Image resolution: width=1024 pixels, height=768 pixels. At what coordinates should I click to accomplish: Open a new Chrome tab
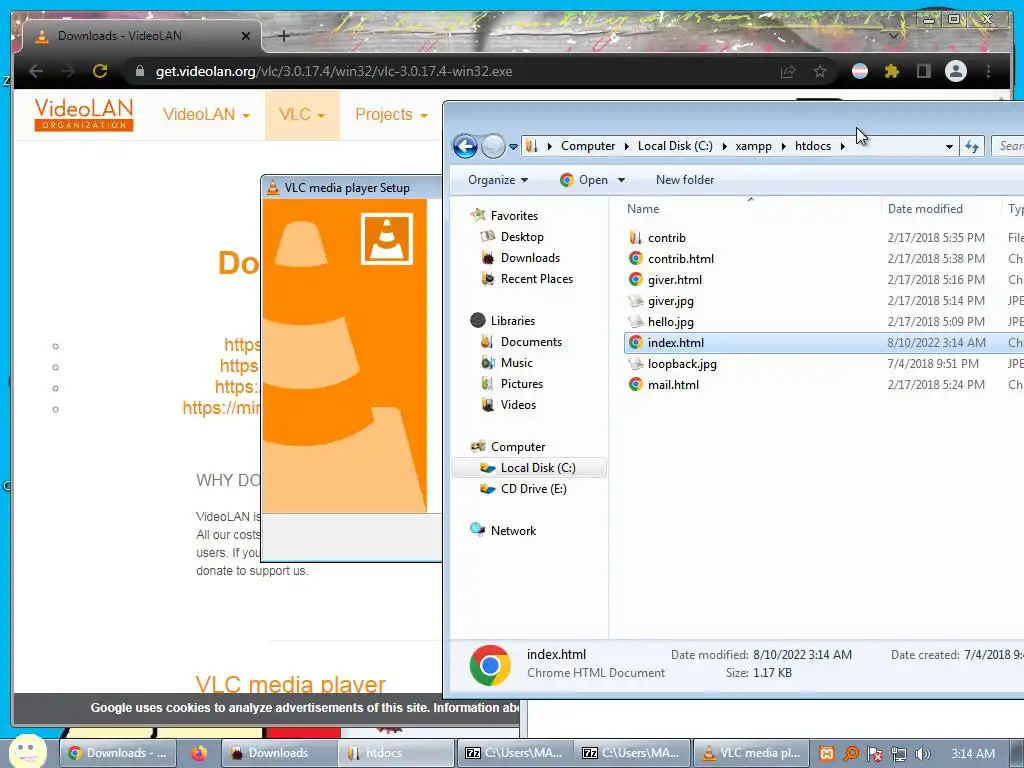pyautogui.click(x=283, y=36)
